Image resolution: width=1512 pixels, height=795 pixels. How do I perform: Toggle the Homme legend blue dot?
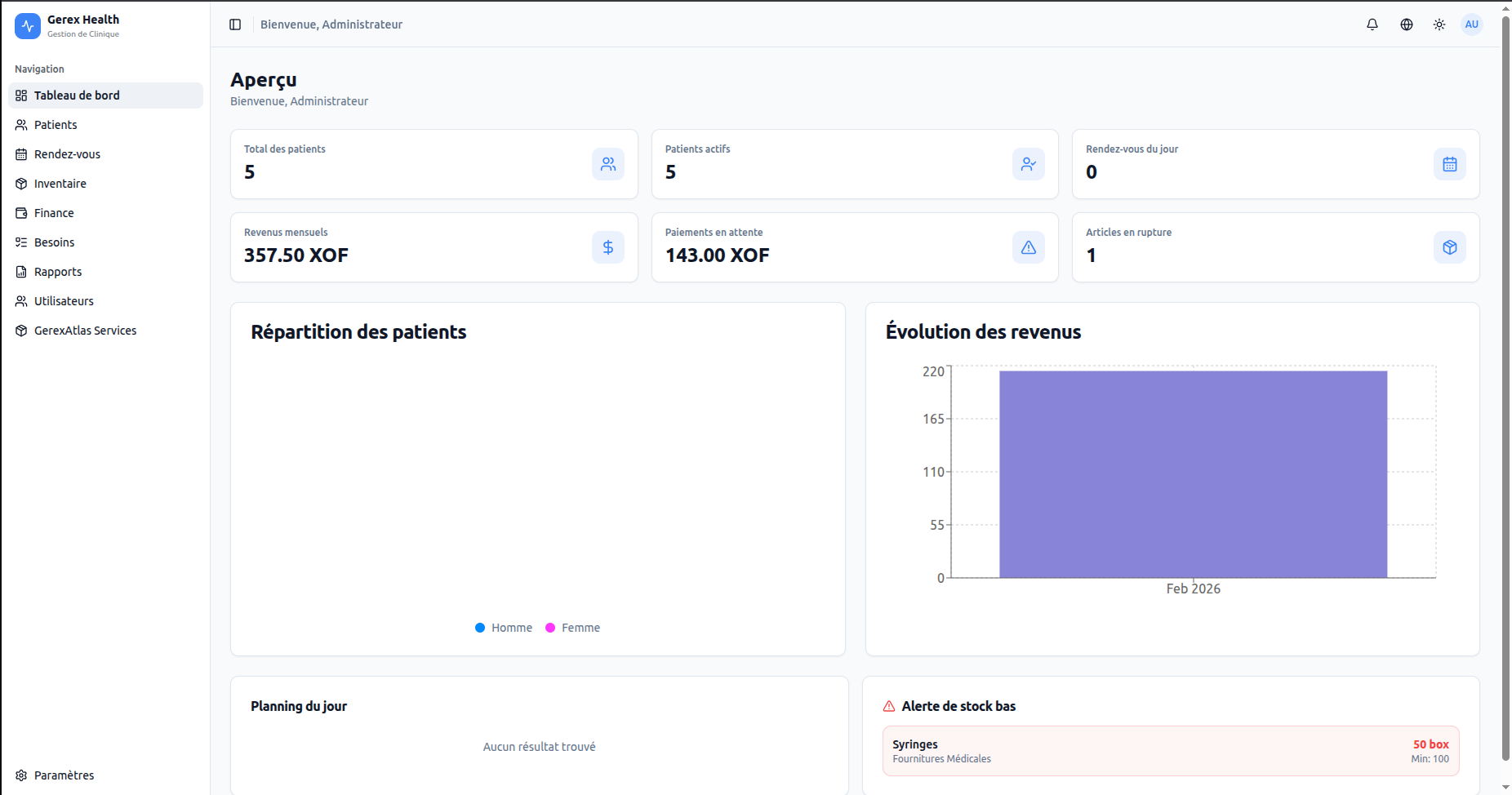480,628
